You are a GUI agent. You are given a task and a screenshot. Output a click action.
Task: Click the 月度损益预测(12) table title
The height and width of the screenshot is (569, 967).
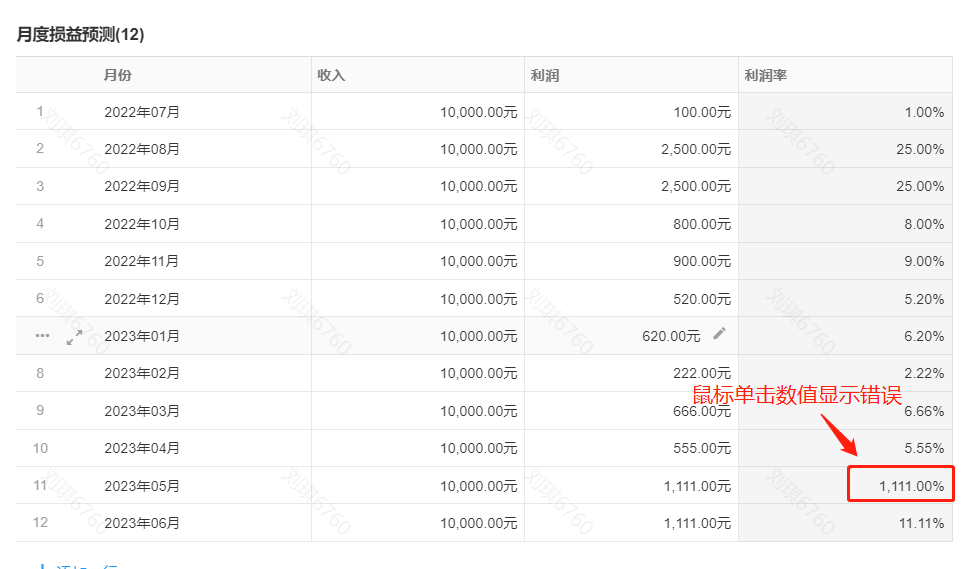(x=81, y=35)
